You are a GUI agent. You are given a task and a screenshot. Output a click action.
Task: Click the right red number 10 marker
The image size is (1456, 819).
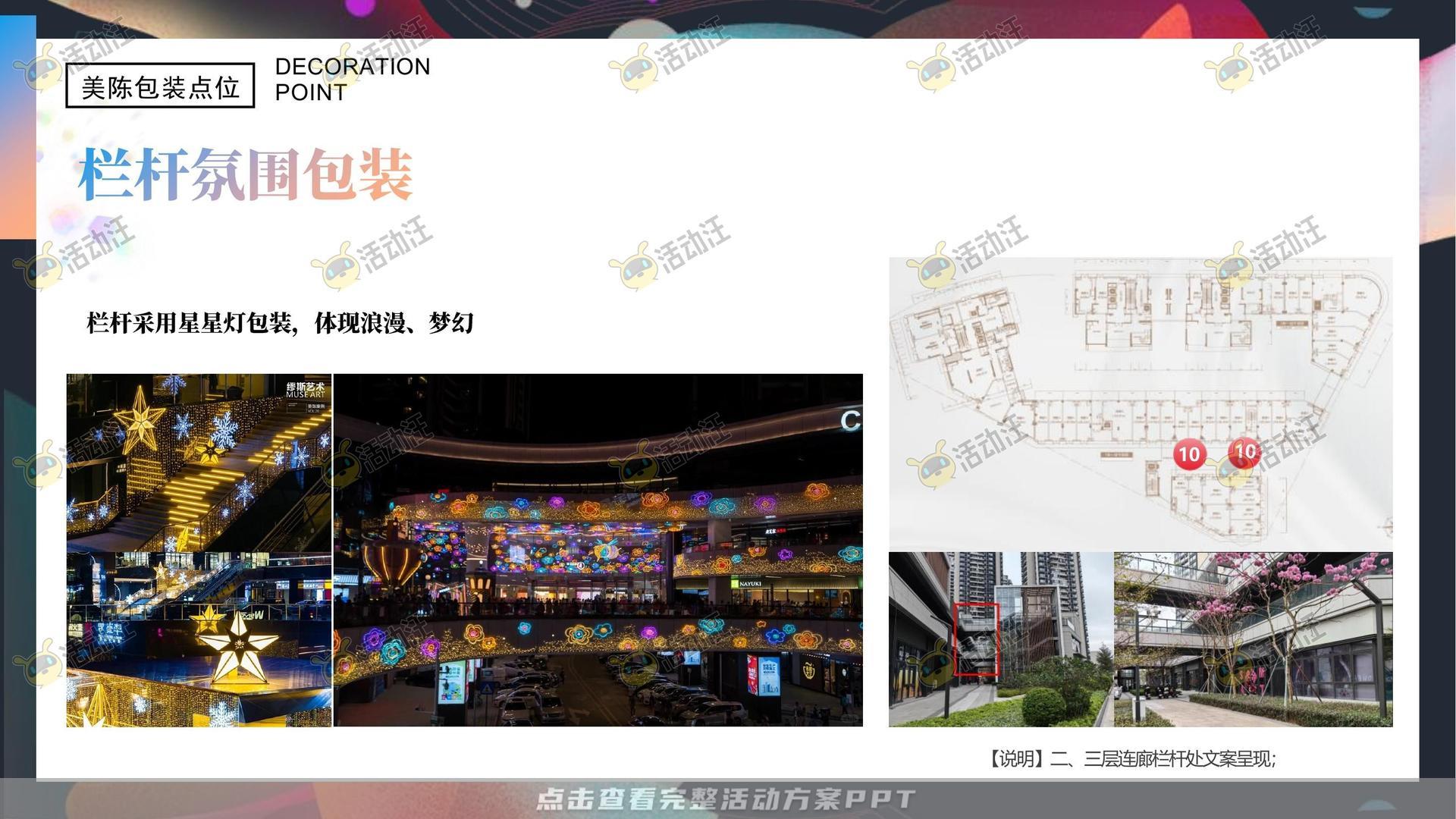pyautogui.click(x=1244, y=453)
